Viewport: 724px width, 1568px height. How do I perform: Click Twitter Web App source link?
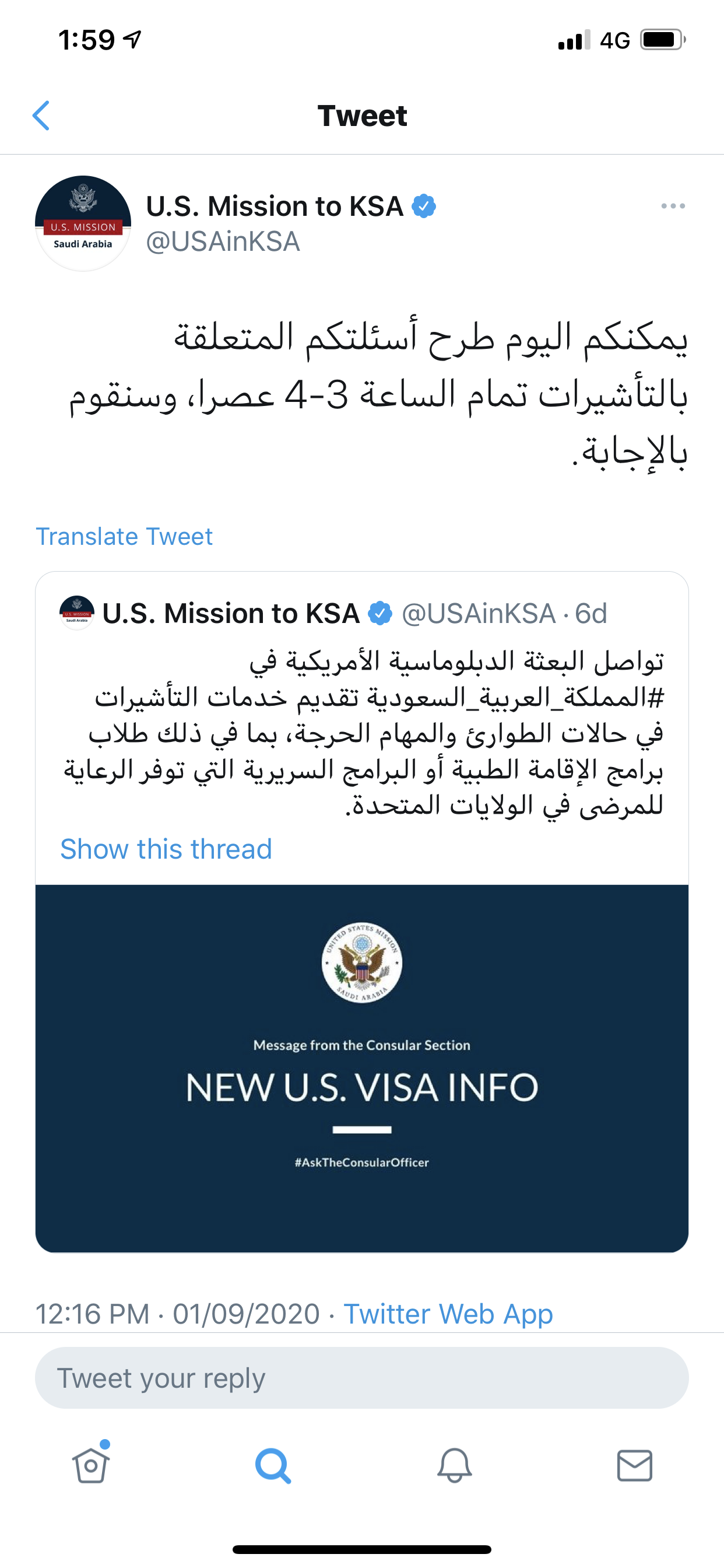pyautogui.click(x=448, y=1314)
